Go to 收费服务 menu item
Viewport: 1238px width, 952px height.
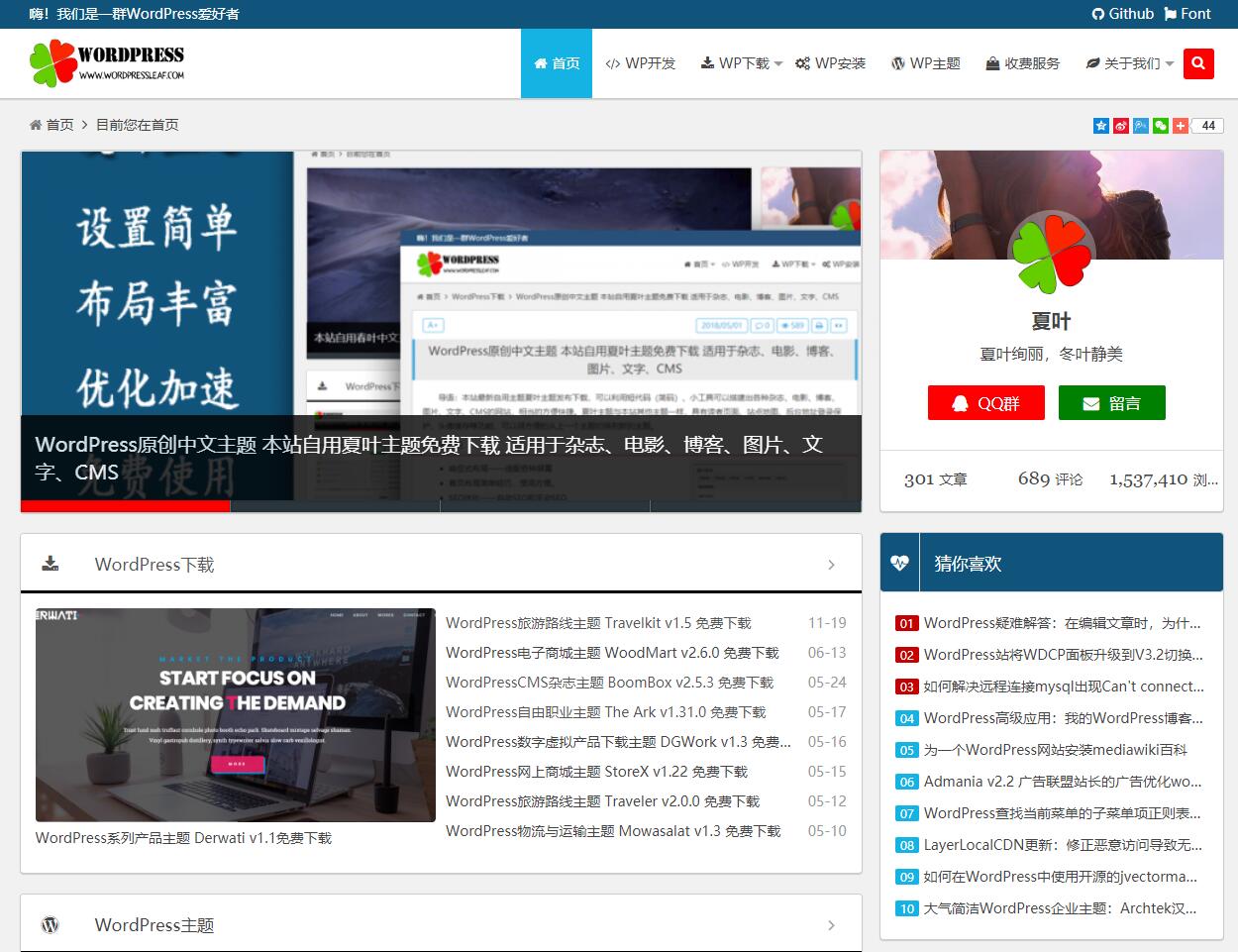(x=1022, y=63)
